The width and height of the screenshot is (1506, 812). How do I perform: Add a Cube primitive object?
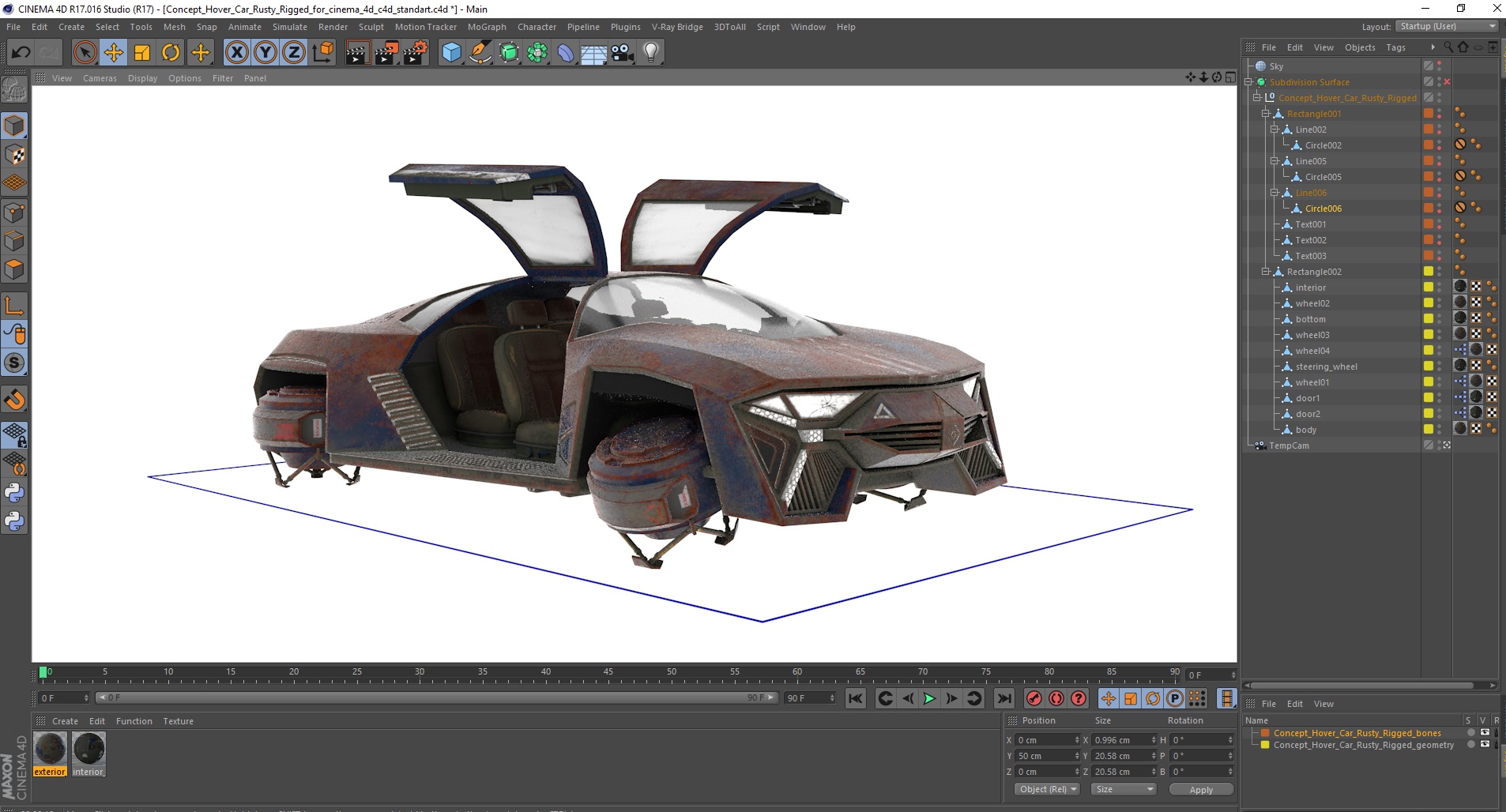(x=451, y=53)
